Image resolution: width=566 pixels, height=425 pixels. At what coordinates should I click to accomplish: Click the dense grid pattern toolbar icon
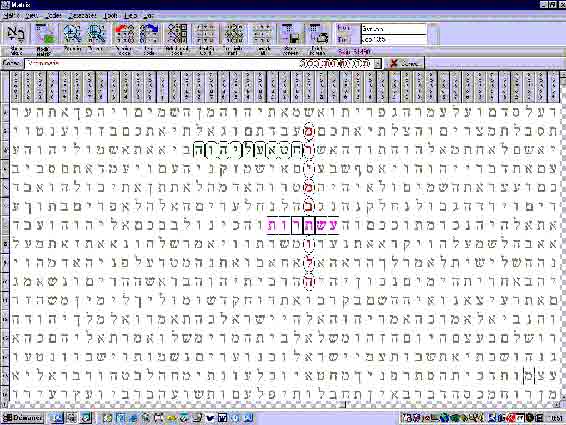[x=234, y=34]
